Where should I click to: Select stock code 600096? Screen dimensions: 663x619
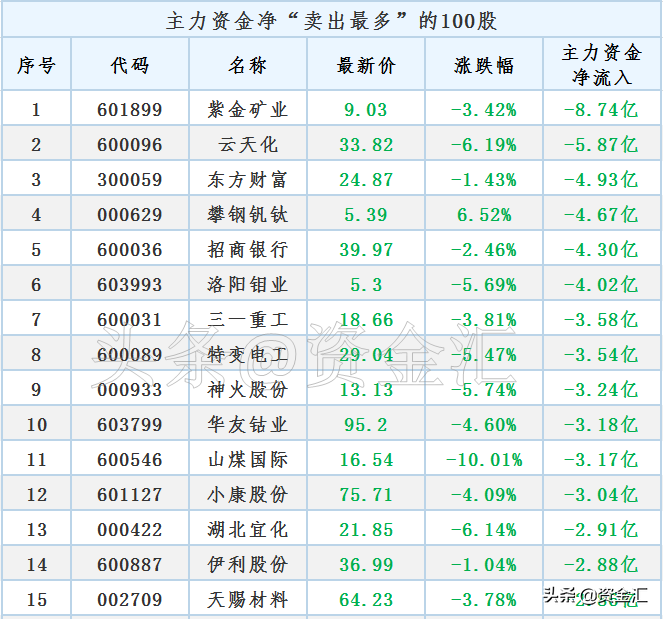pos(130,145)
